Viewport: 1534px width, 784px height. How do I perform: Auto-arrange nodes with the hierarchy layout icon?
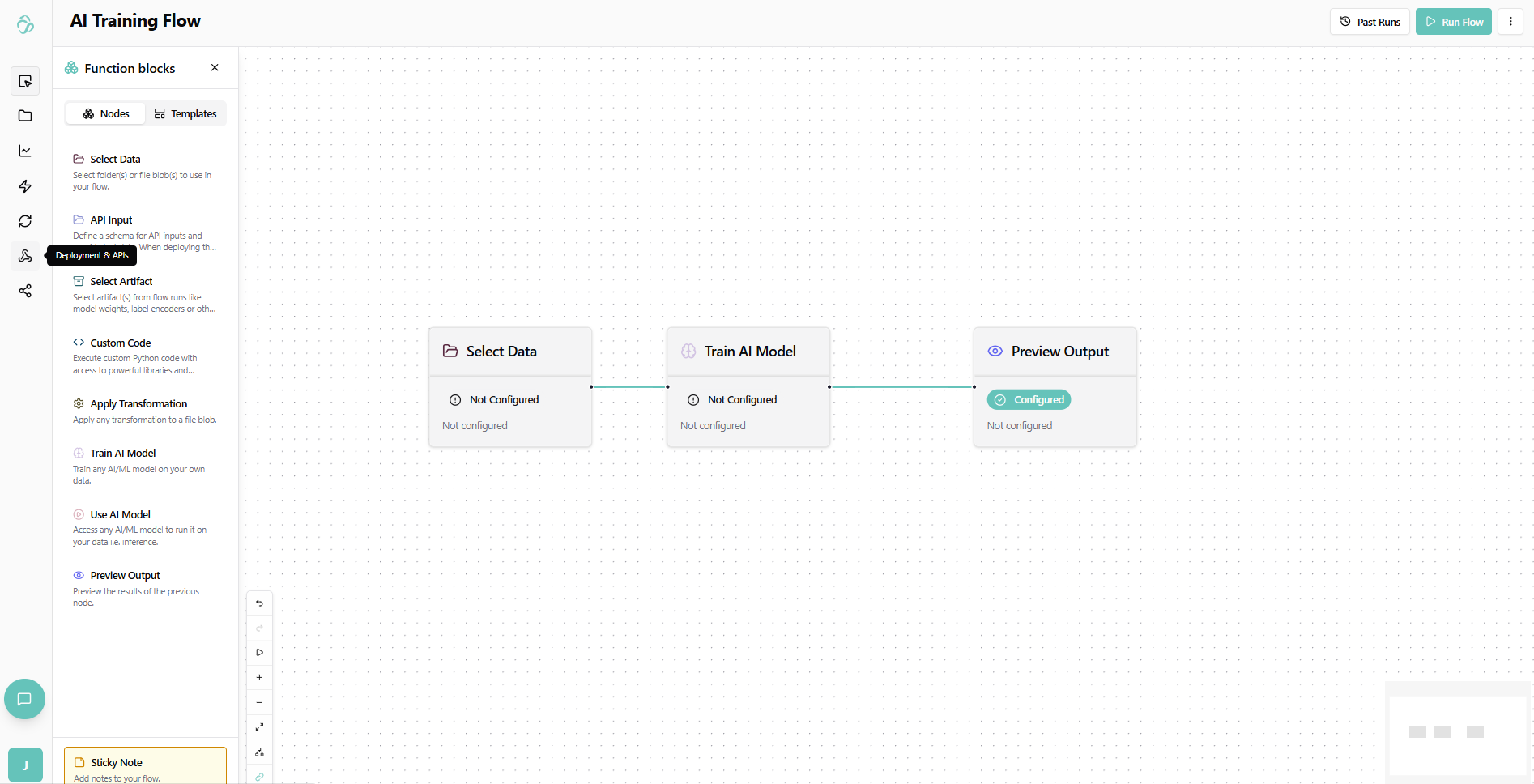point(259,752)
